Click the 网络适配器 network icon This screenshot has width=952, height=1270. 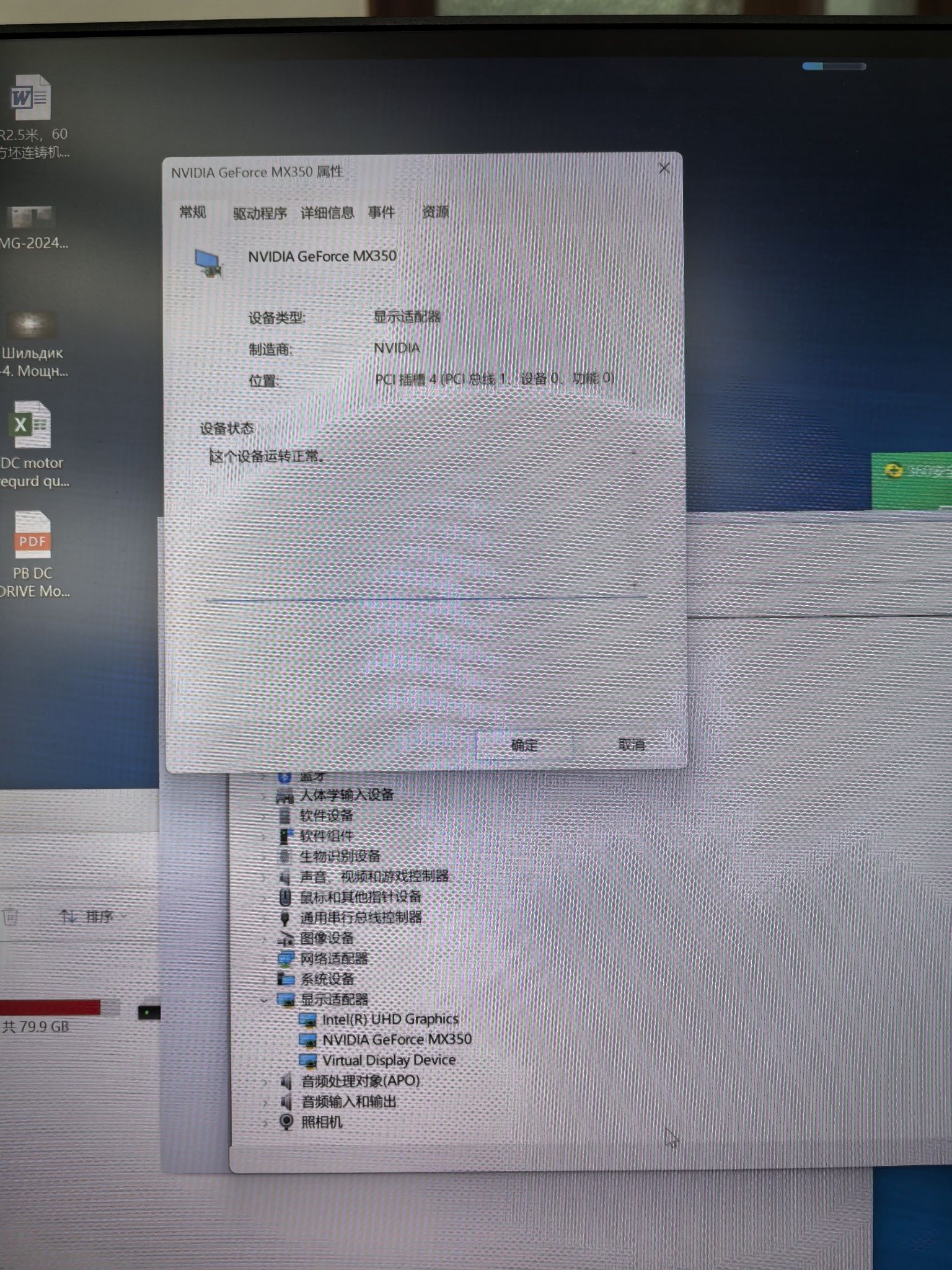point(286,959)
